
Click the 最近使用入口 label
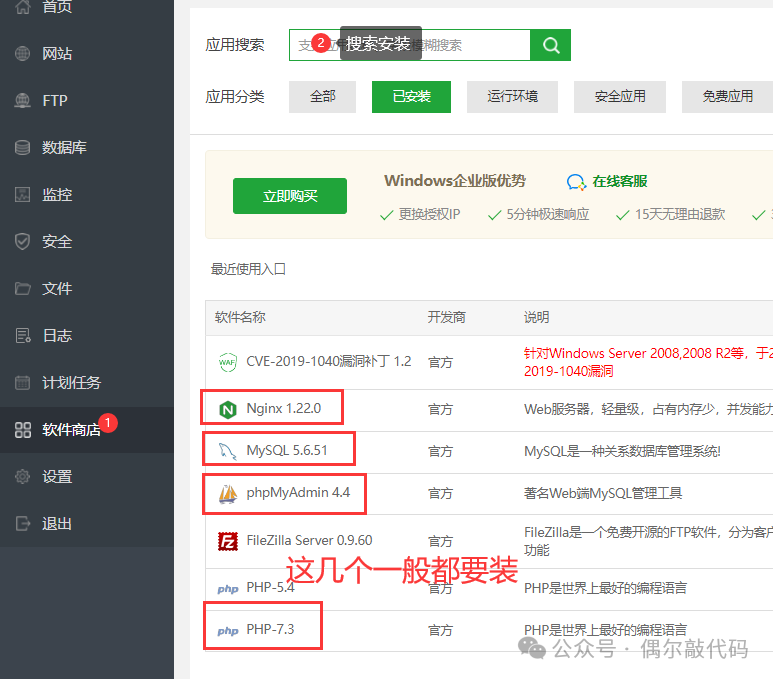pos(248,269)
